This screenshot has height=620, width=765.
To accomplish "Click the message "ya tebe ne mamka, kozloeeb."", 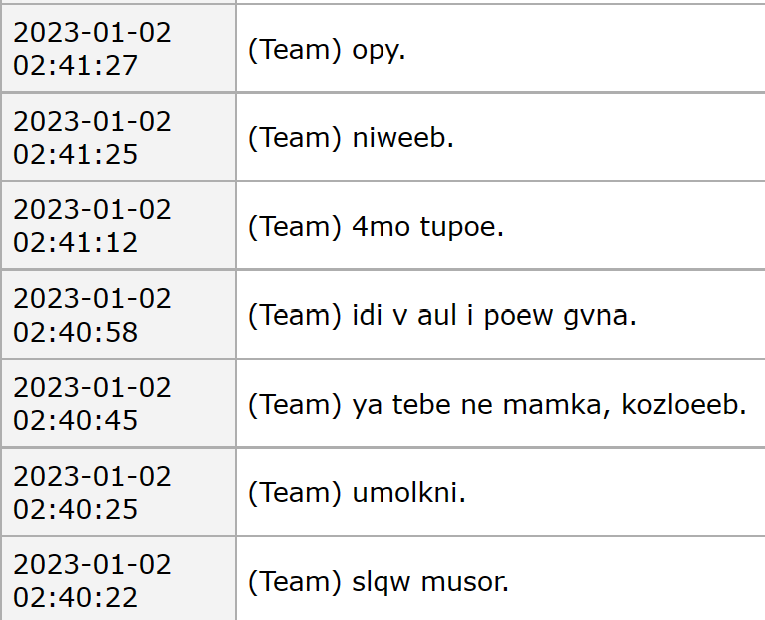I will [x=550, y=405].
